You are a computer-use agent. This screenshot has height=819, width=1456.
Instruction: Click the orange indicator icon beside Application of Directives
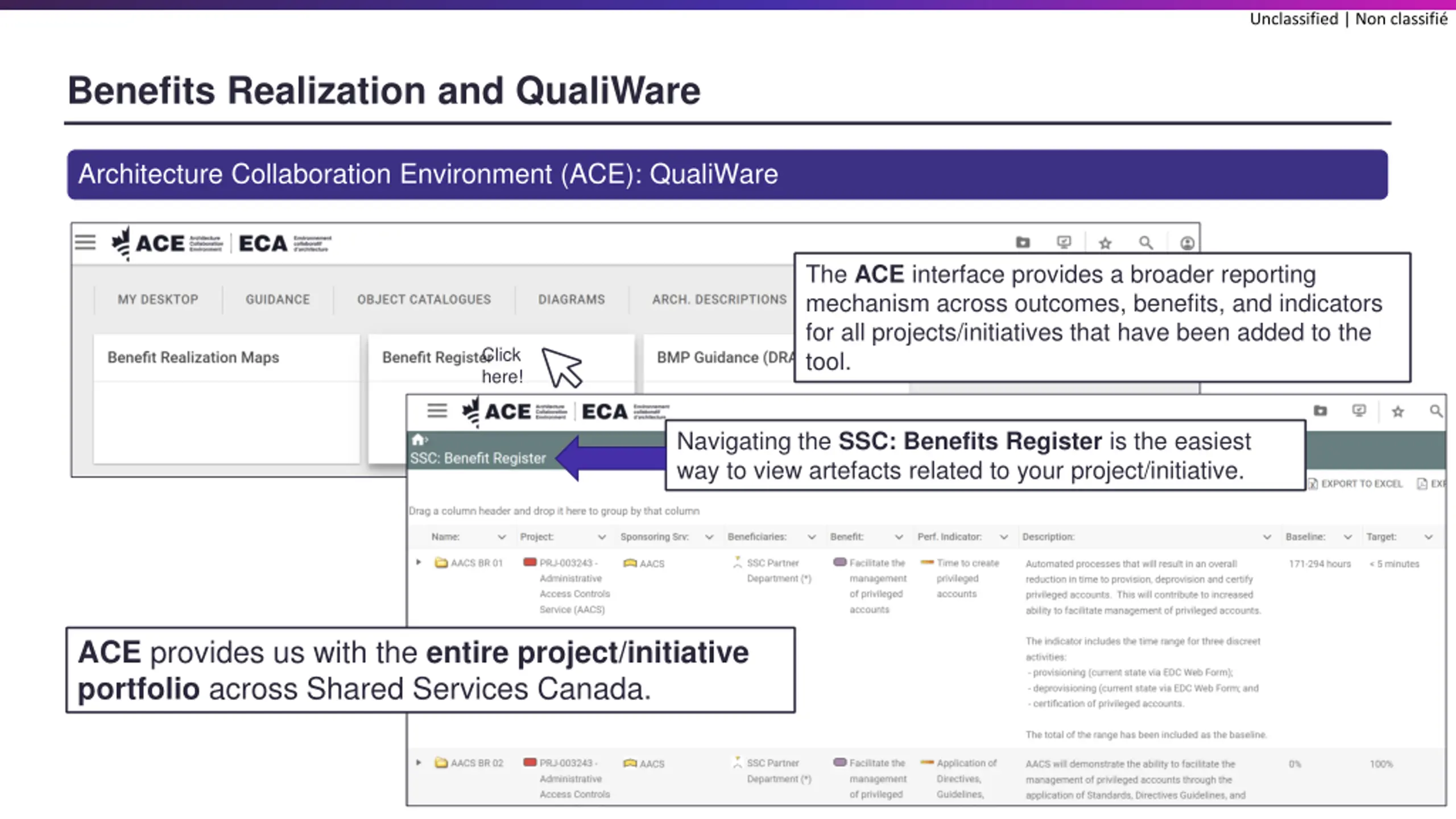click(x=927, y=762)
